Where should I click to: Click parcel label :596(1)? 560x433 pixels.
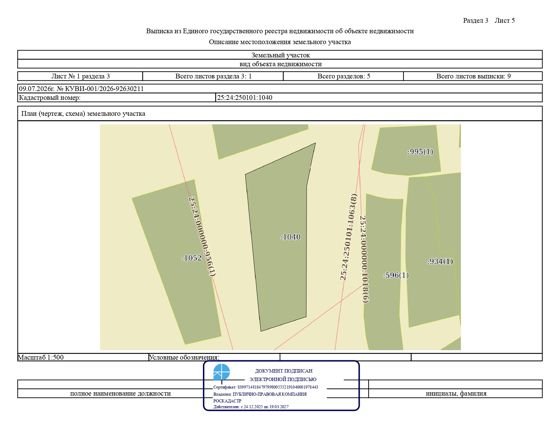click(396, 275)
